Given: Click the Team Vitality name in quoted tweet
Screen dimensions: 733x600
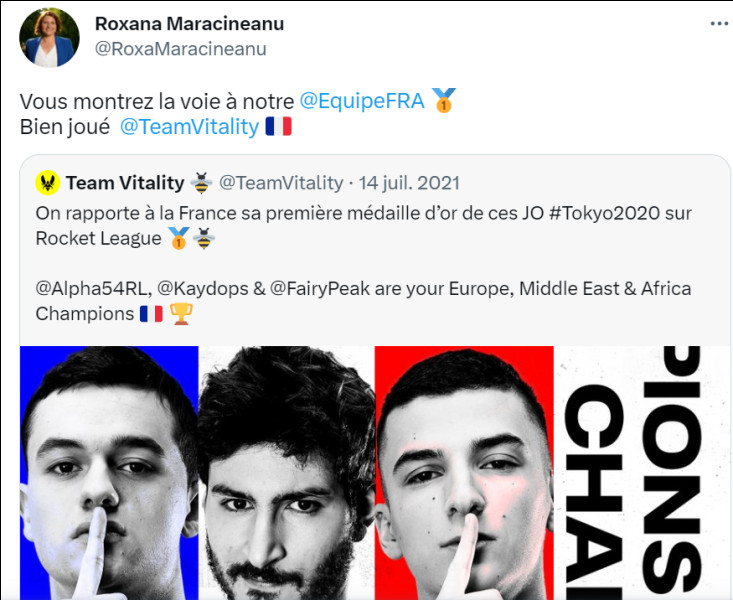Looking at the screenshot, I should pyautogui.click(x=125, y=183).
